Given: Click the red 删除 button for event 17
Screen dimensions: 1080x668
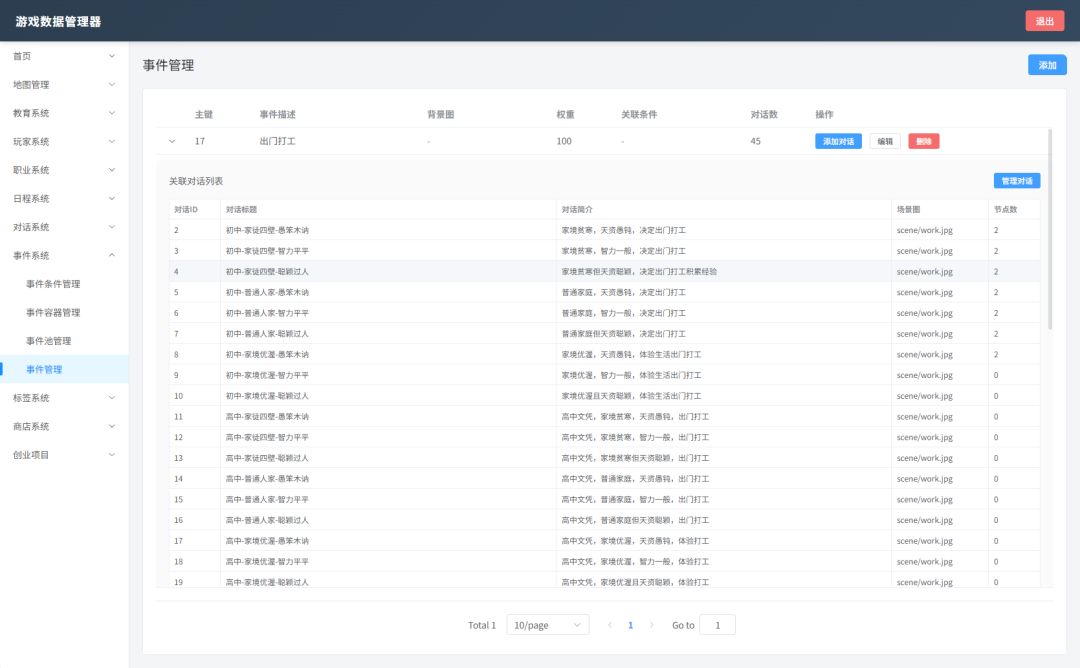Looking at the screenshot, I should pyautogui.click(x=924, y=141).
